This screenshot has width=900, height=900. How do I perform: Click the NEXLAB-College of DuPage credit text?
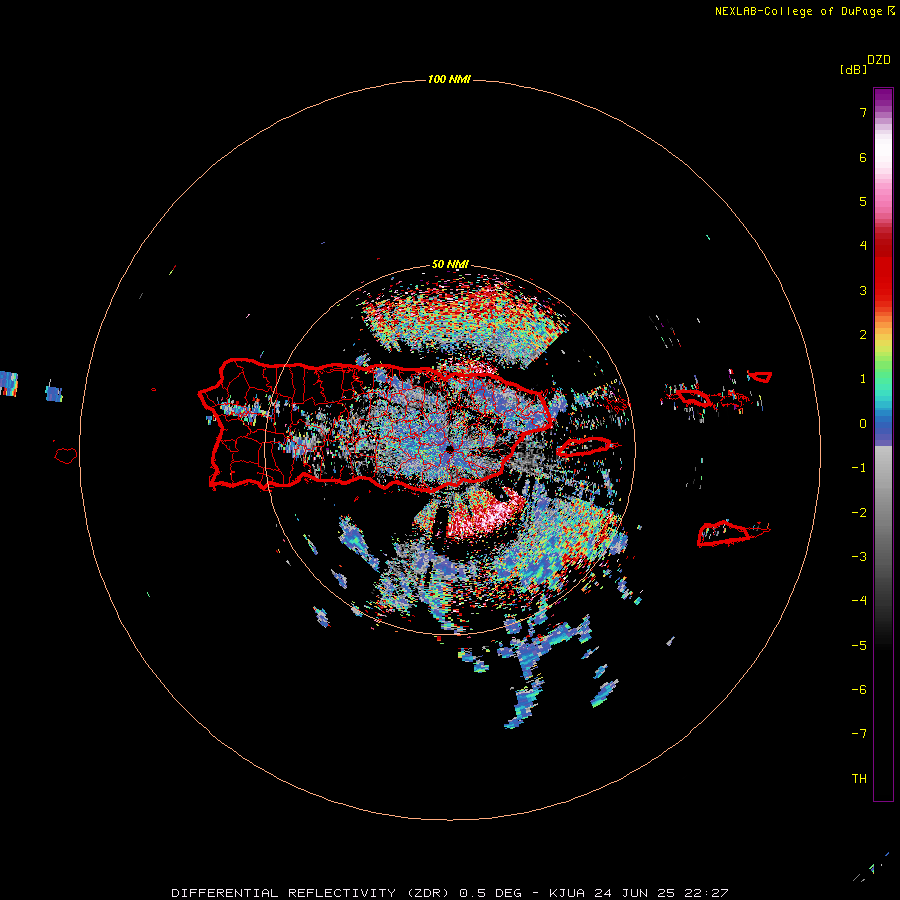(804, 11)
